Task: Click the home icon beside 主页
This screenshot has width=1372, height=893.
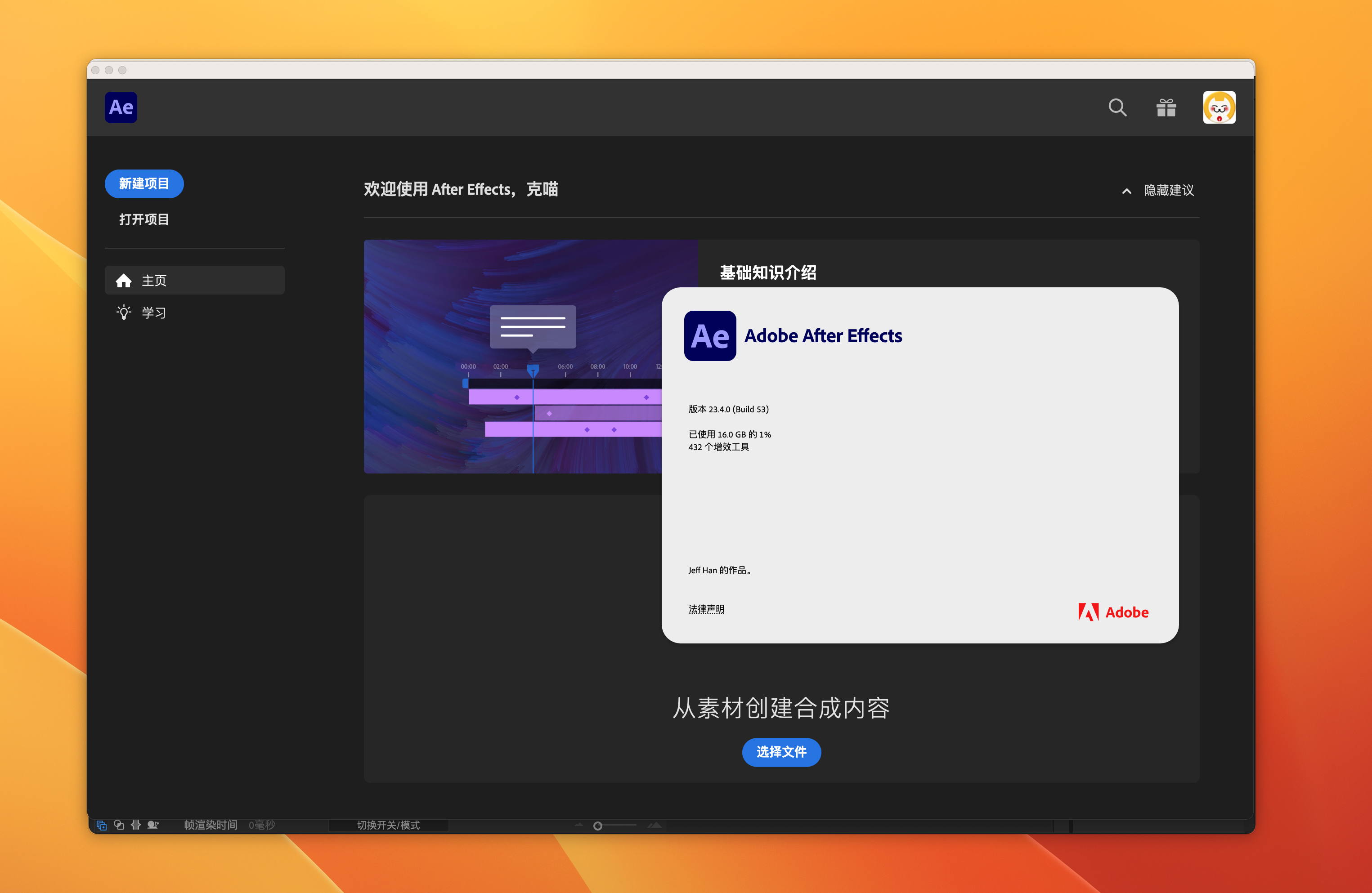Action: click(x=124, y=281)
